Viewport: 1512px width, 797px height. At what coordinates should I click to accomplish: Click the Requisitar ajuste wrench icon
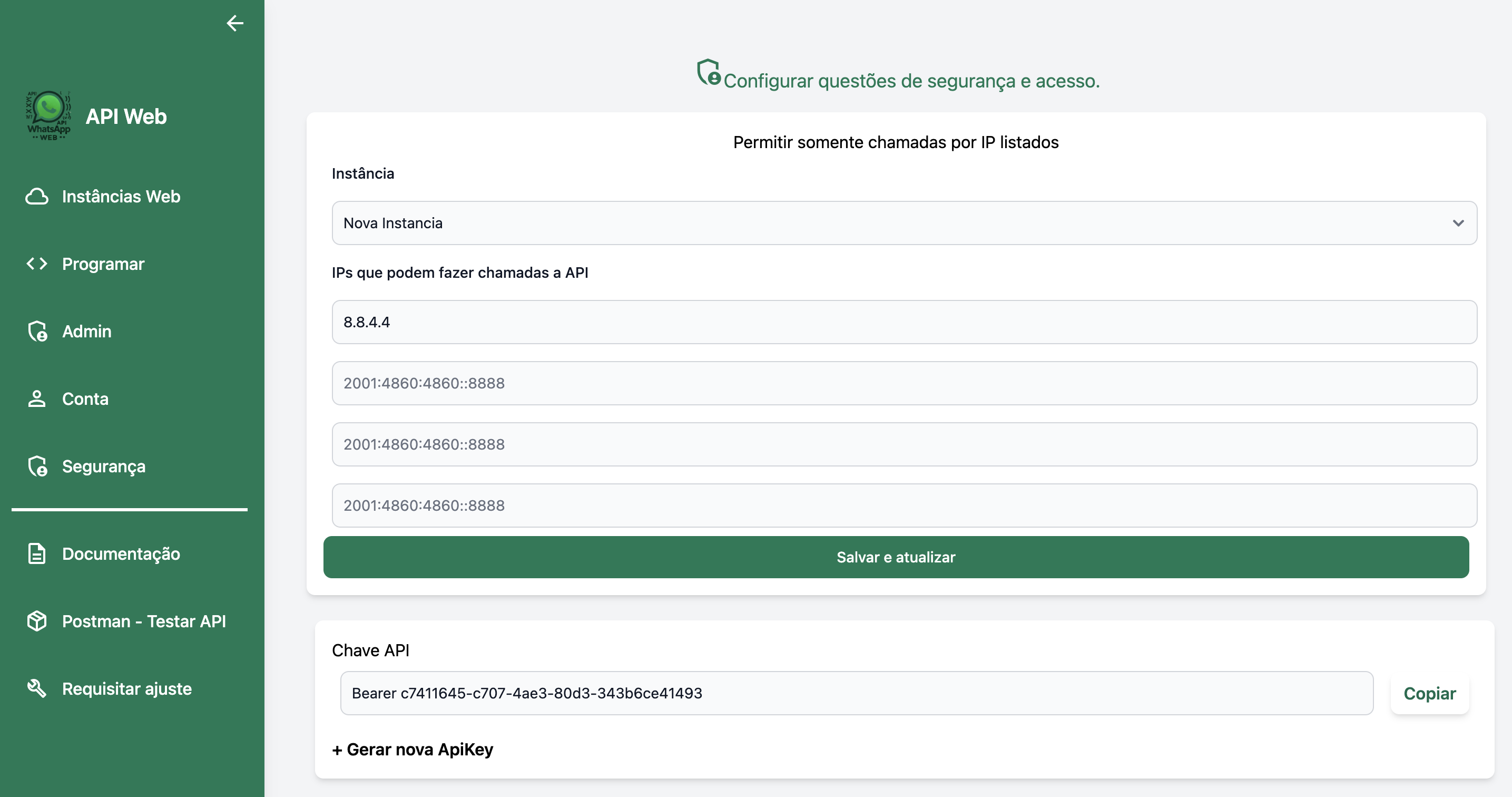(x=36, y=688)
